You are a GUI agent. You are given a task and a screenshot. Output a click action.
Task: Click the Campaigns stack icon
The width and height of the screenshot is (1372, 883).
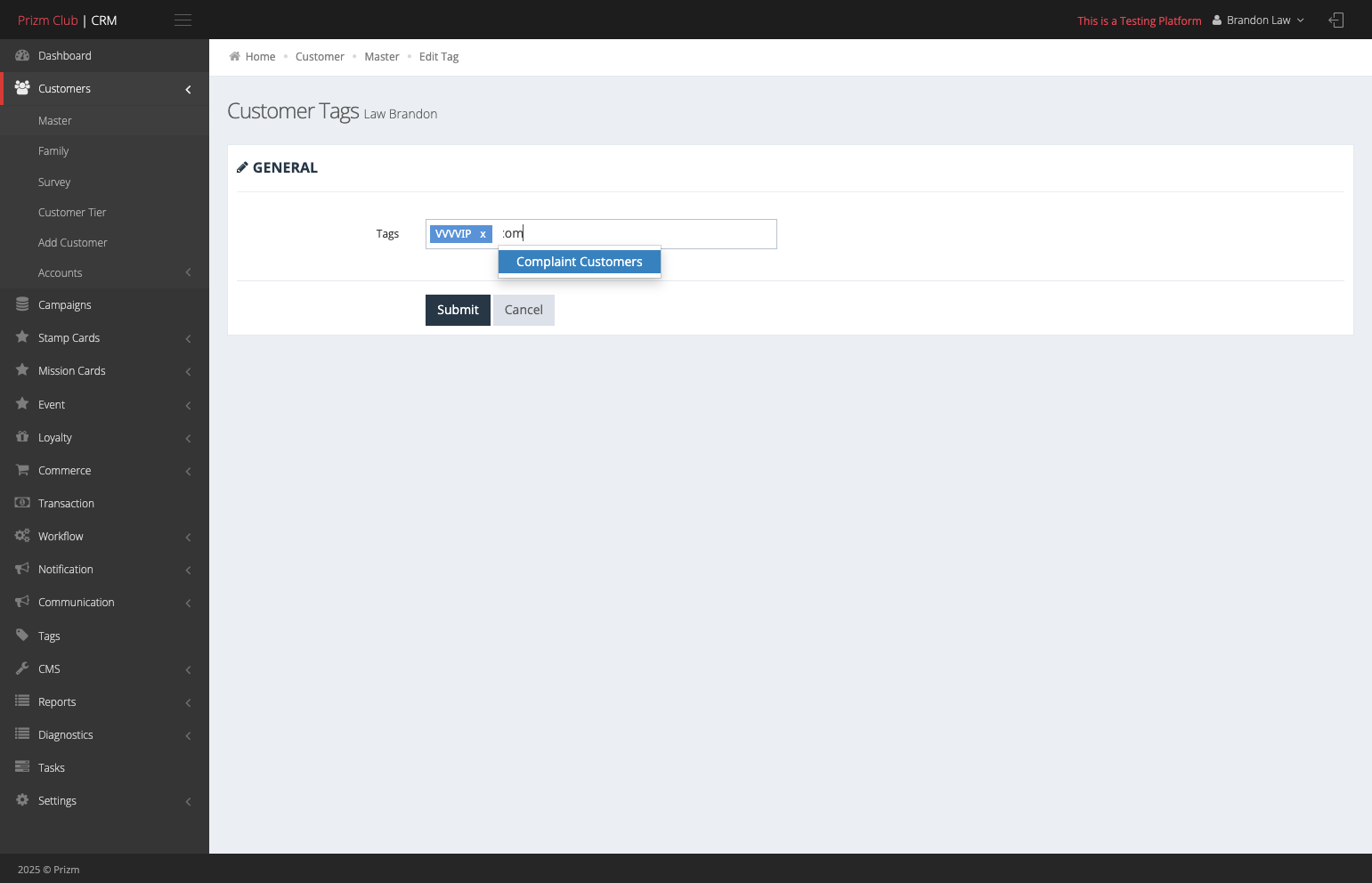(22, 304)
